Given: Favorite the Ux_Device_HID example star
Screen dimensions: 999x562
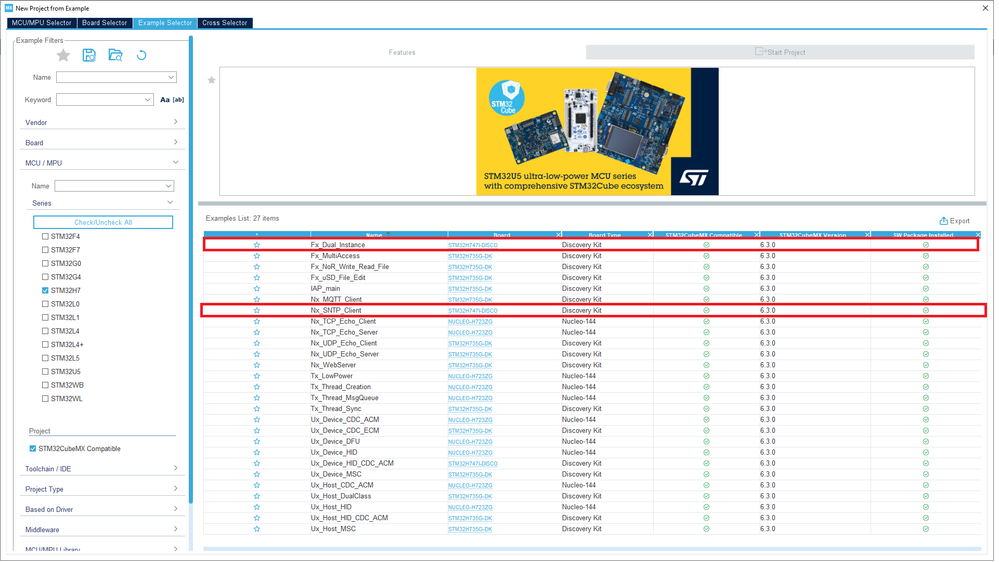Looking at the screenshot, I should pyautogui.click(x=257, y=452).
